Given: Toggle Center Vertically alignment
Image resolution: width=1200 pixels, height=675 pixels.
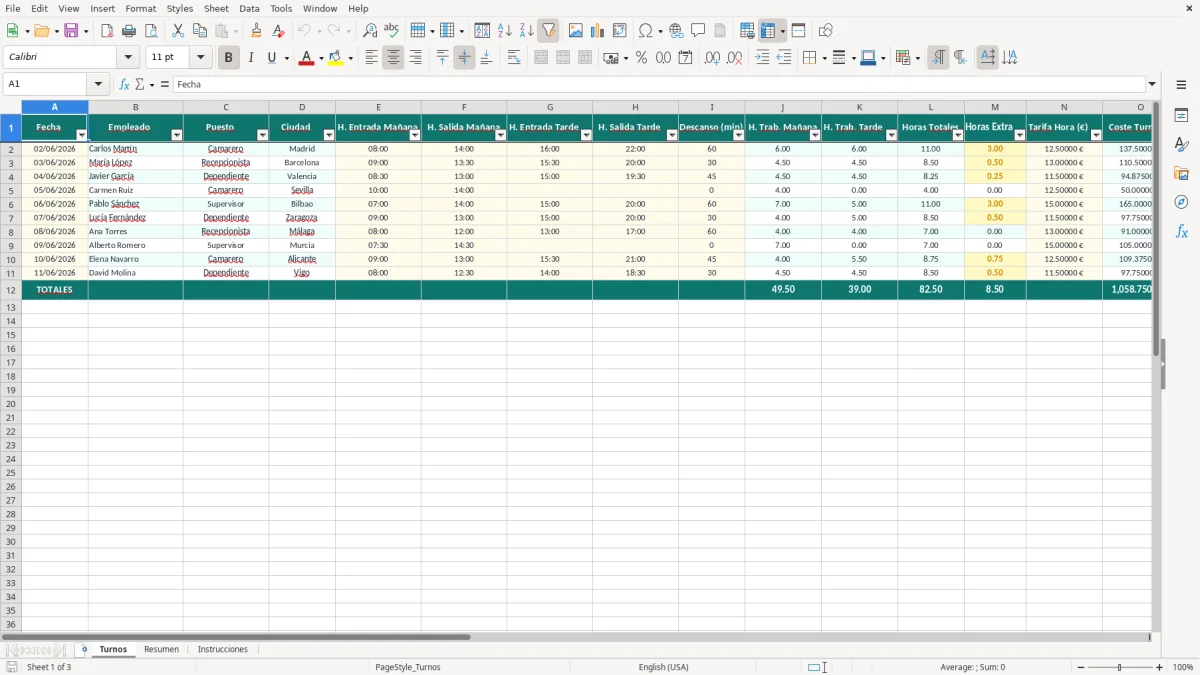Looking at the screenshot, I should pyautogui.click(x=464, y=58).
